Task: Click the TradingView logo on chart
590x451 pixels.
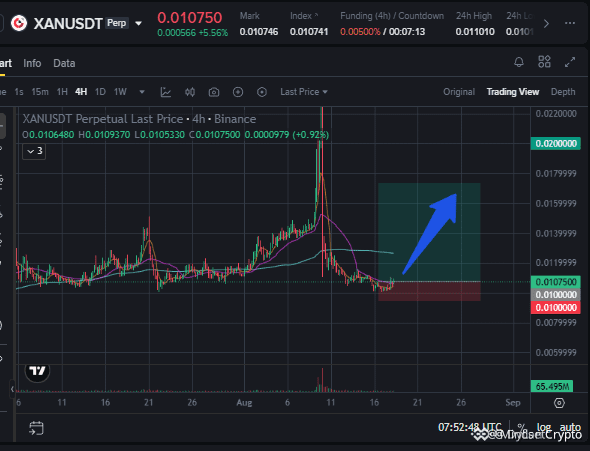Action: point(37,371)
